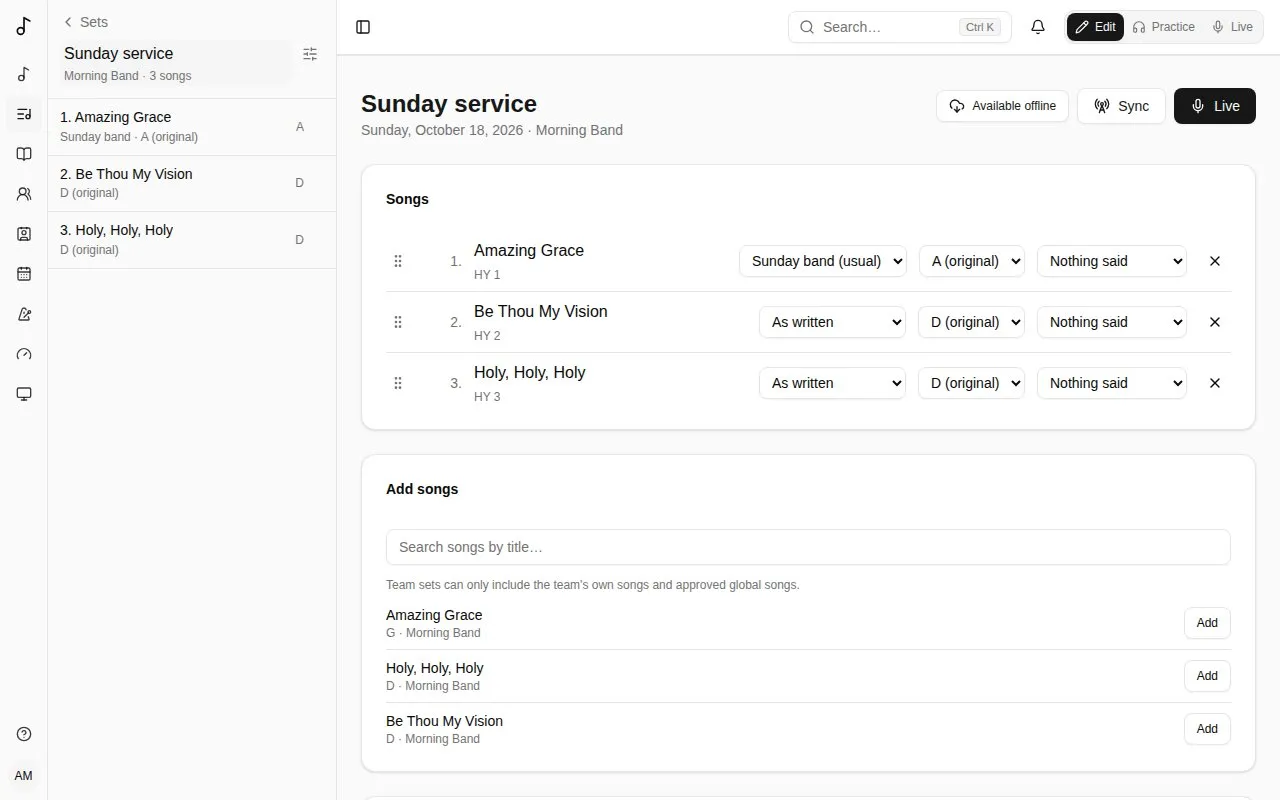This screenshot has height=800, width=1280.
Task: Switch to Edit mode tab
Action: (1095, 27)
